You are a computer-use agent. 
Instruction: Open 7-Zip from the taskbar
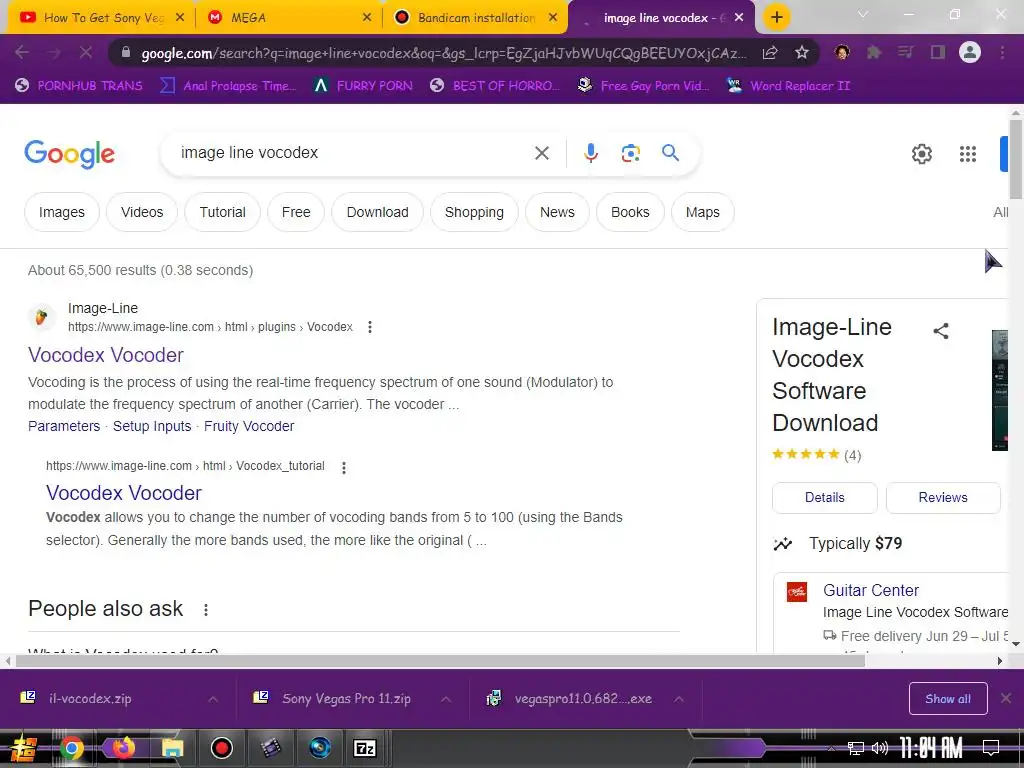[364, 748]
